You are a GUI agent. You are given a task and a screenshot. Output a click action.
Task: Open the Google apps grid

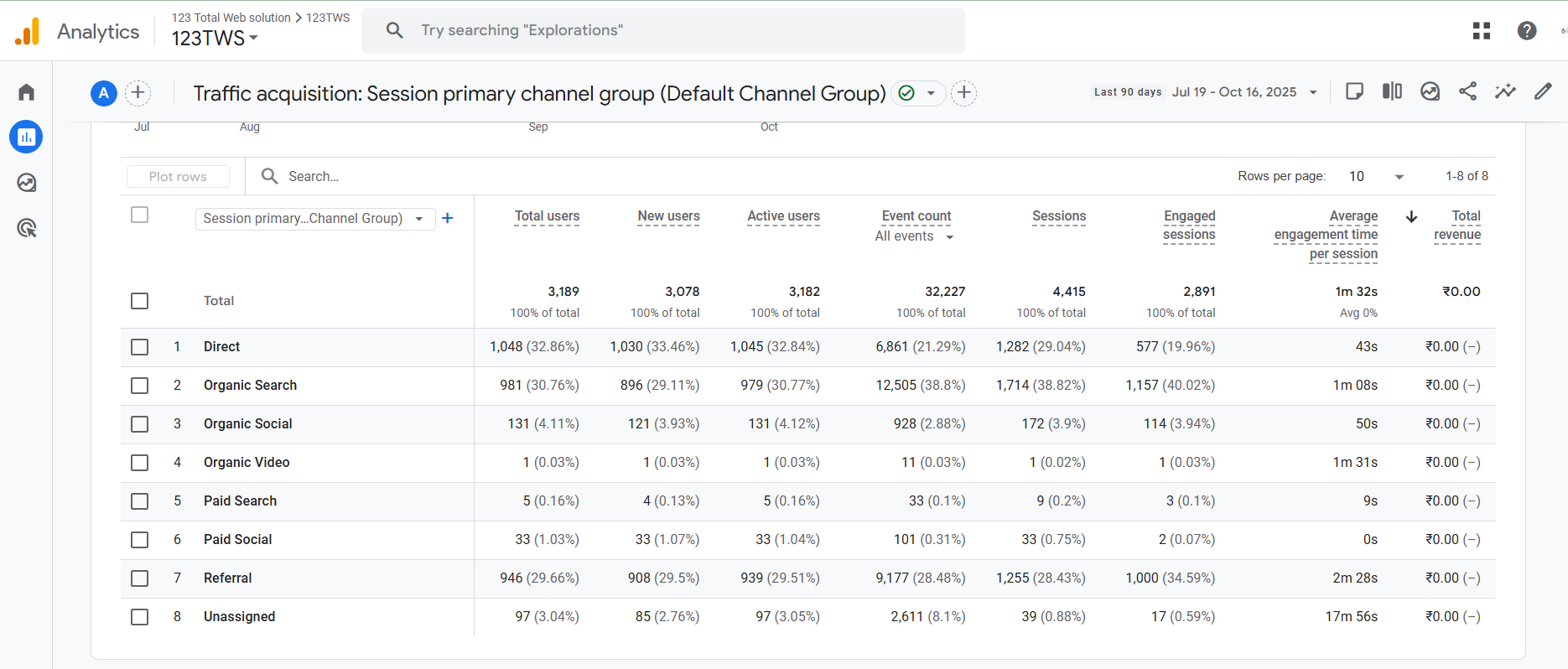[1482, 31]
